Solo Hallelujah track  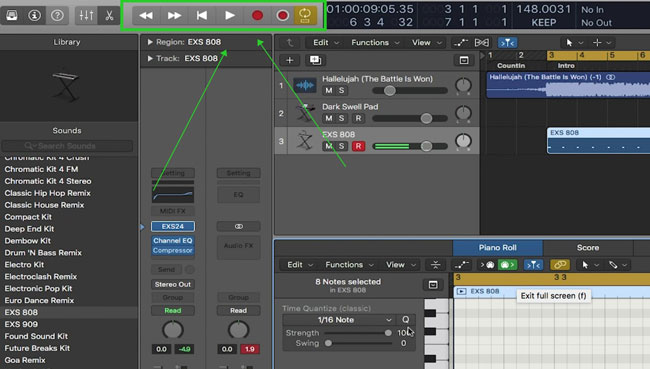[341, 90]
